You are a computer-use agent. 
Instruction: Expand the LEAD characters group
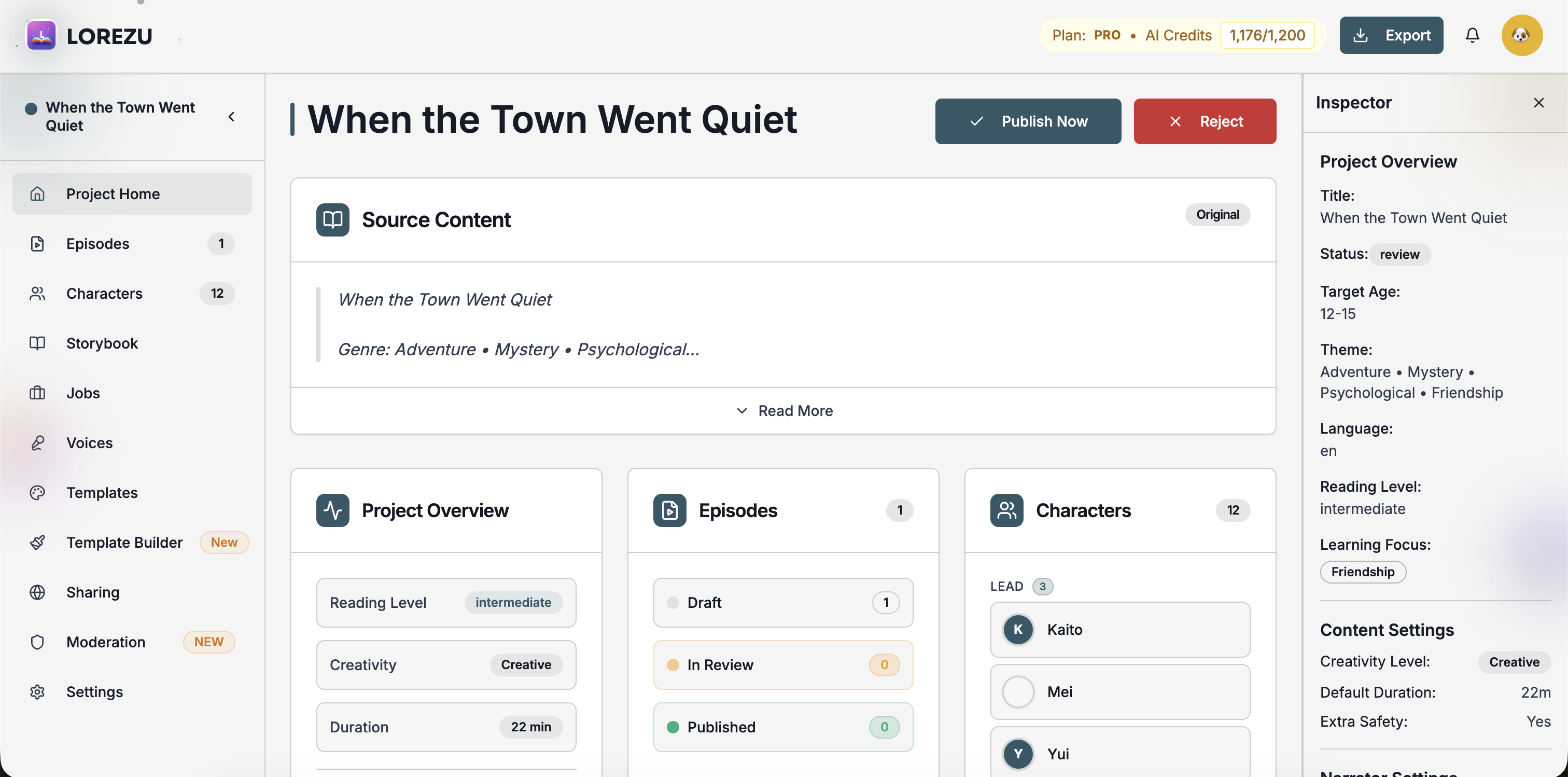(x=1021, y=587)
